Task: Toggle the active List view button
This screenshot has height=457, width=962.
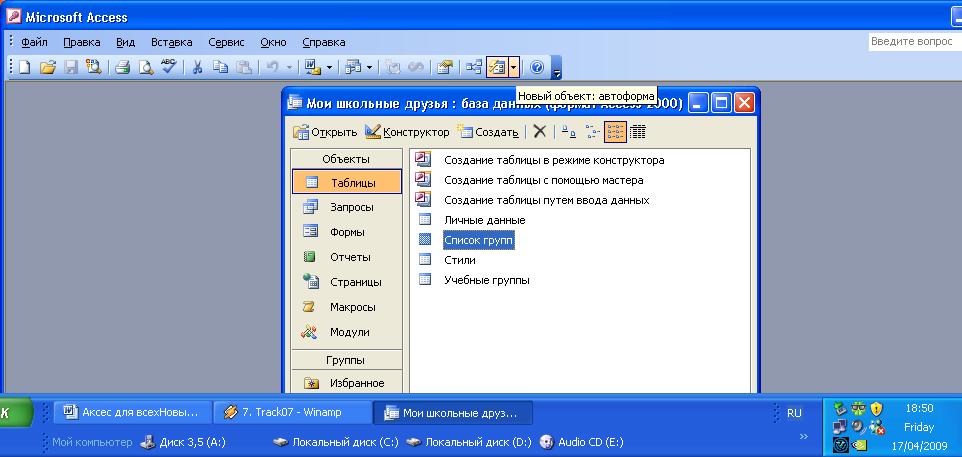Action: pos(615,131)
